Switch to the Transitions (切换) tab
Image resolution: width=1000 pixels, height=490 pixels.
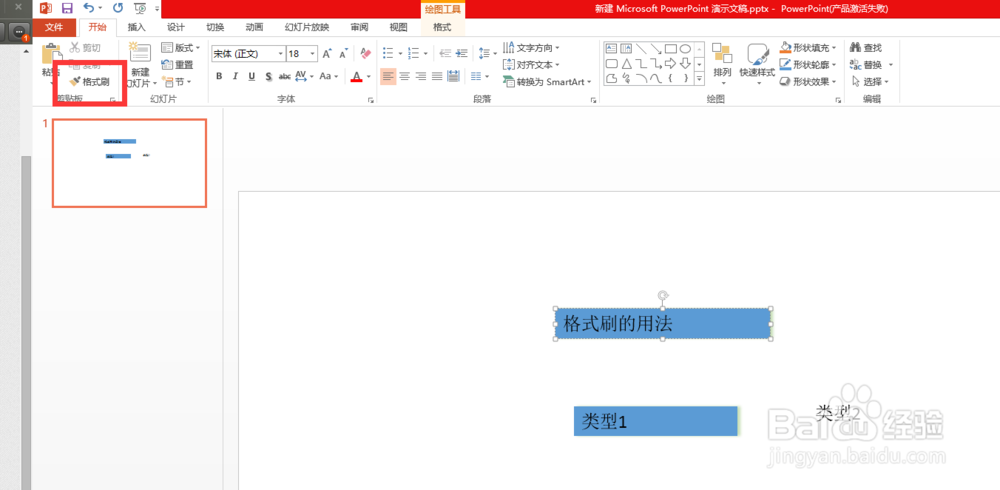[215, 27]
